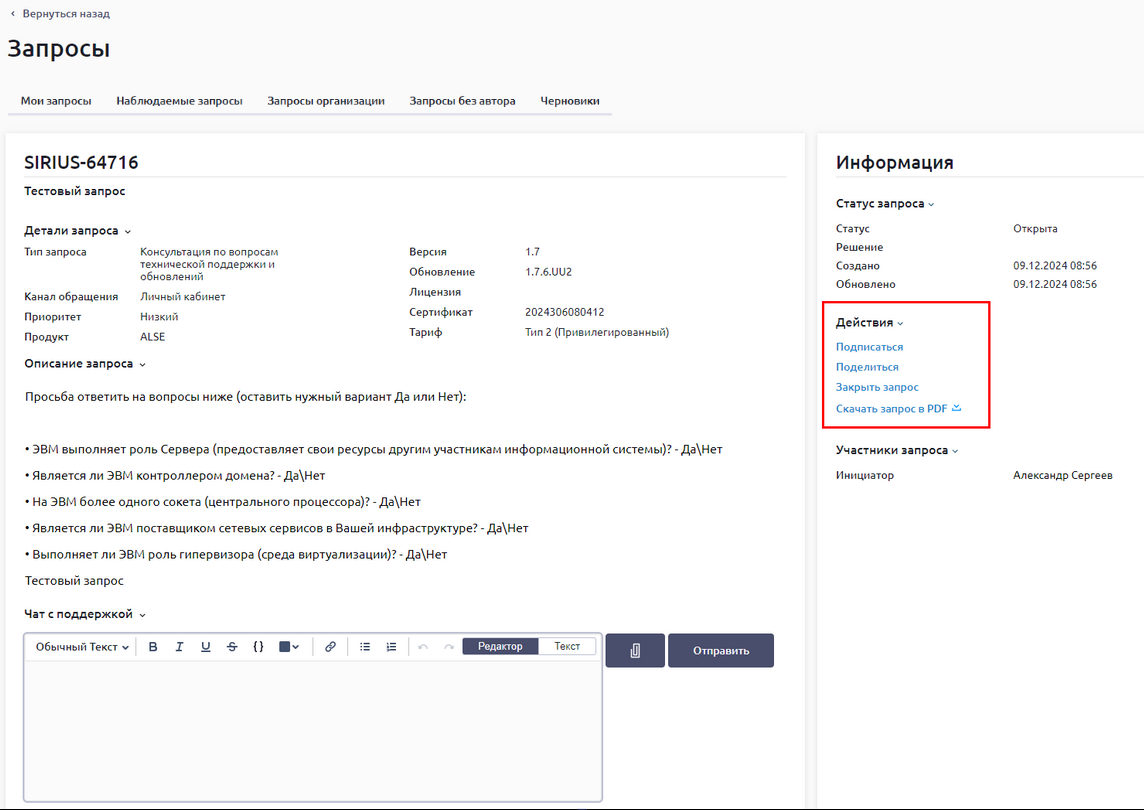This screenshot has height=810, width=1144.
Task: Create a numbered list in editor
Action: (x=391, y=647)
